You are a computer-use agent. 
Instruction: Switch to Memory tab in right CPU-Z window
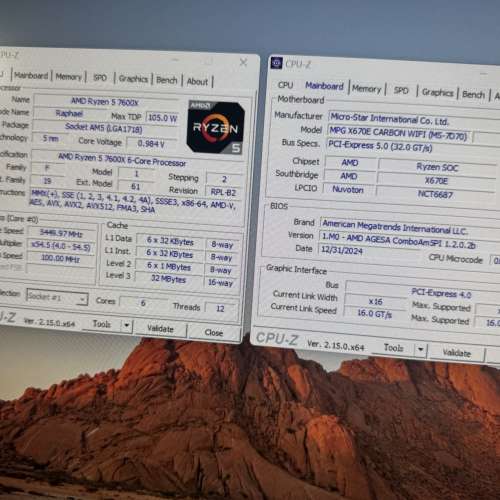pyautogui.click(x=367, y=89)
